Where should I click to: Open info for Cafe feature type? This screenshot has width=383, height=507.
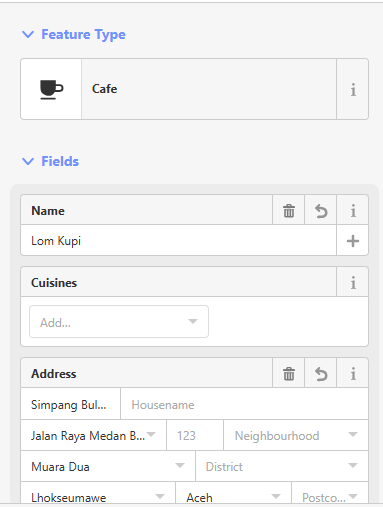coord(353,89)
